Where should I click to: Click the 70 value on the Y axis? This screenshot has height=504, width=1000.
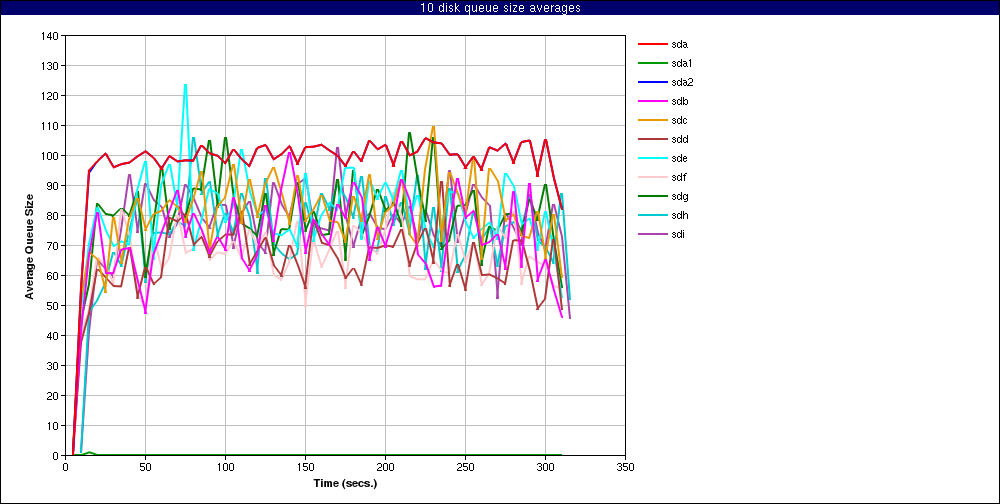coord(54,246)
